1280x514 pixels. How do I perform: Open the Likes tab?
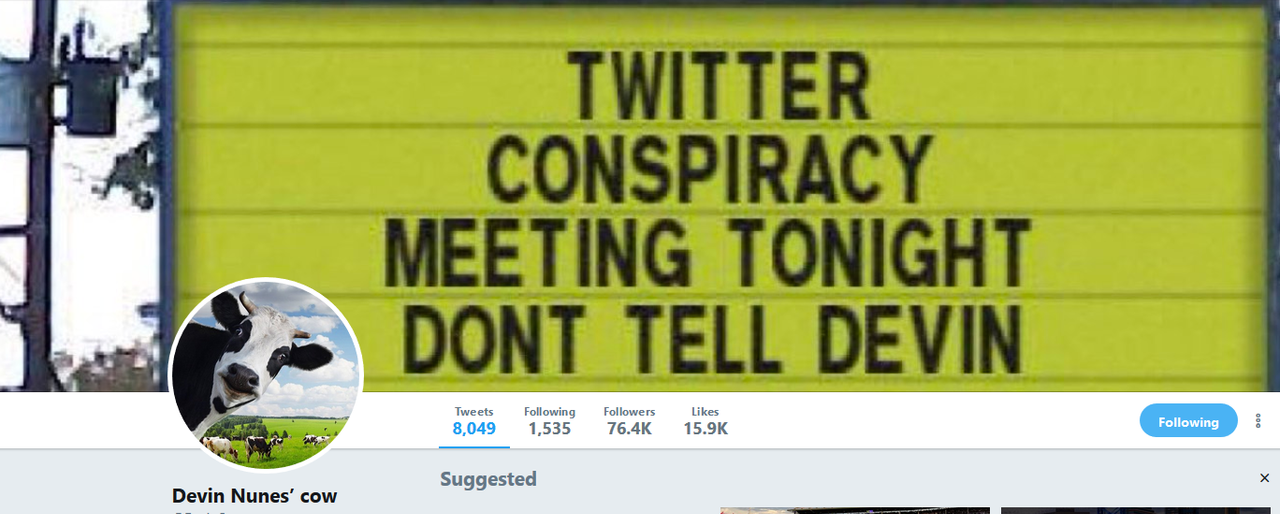(705, 421)
